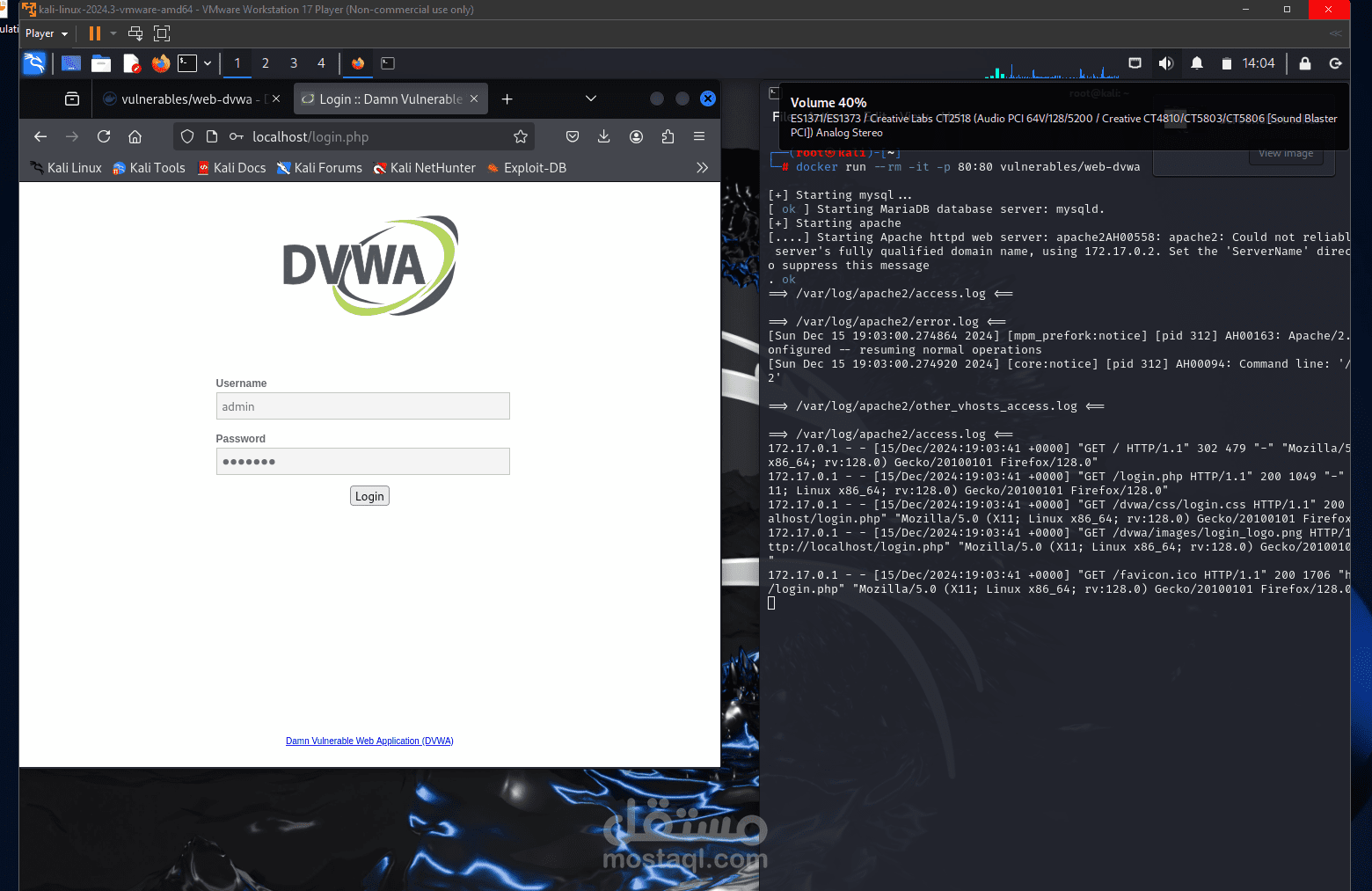Switch to workspace 4
Image resolution: width=1372 pixels, height=891 pixels.
click(321, 63)
